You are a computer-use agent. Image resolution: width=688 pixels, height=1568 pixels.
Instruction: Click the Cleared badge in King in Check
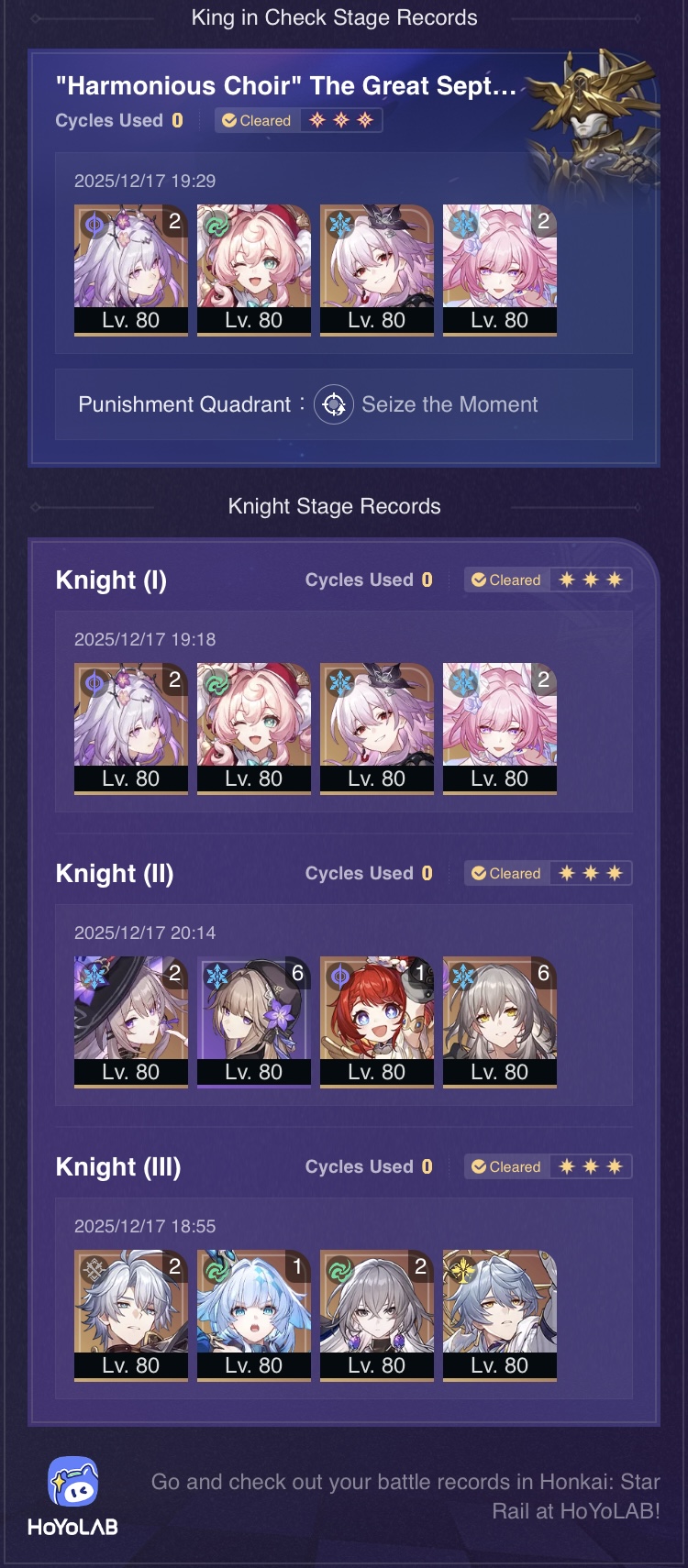[x=257, y=120]
